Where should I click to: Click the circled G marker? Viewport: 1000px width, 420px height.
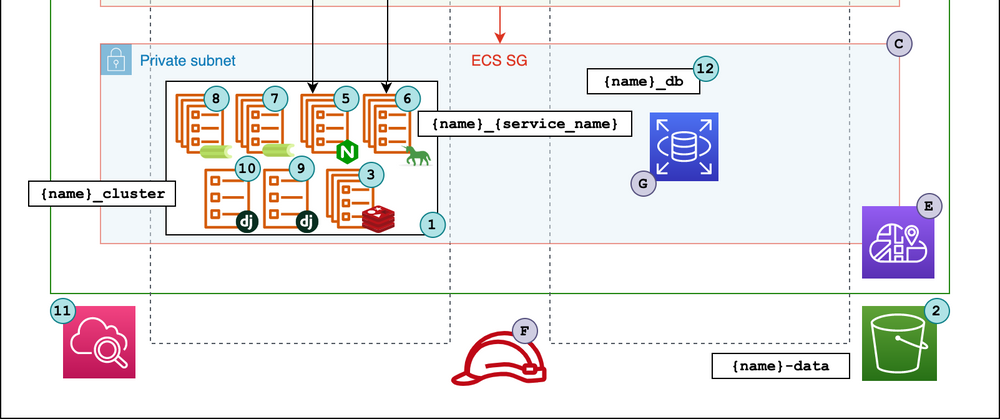tap(644, 182)
